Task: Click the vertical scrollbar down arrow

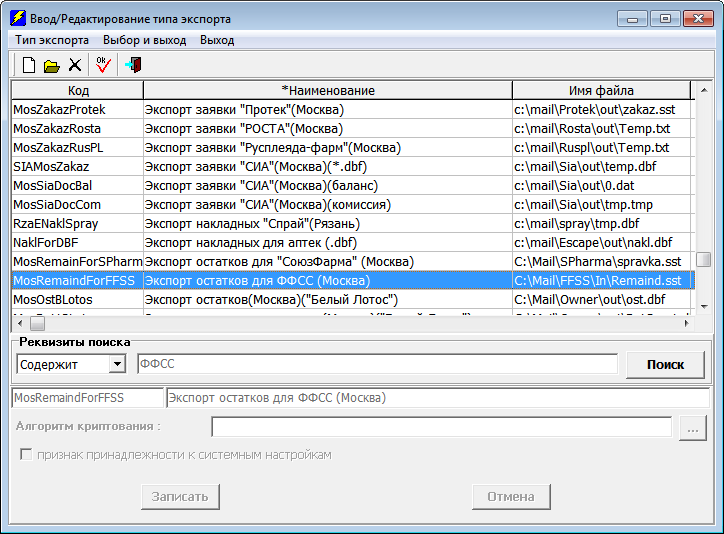Action: coord(704,306)
